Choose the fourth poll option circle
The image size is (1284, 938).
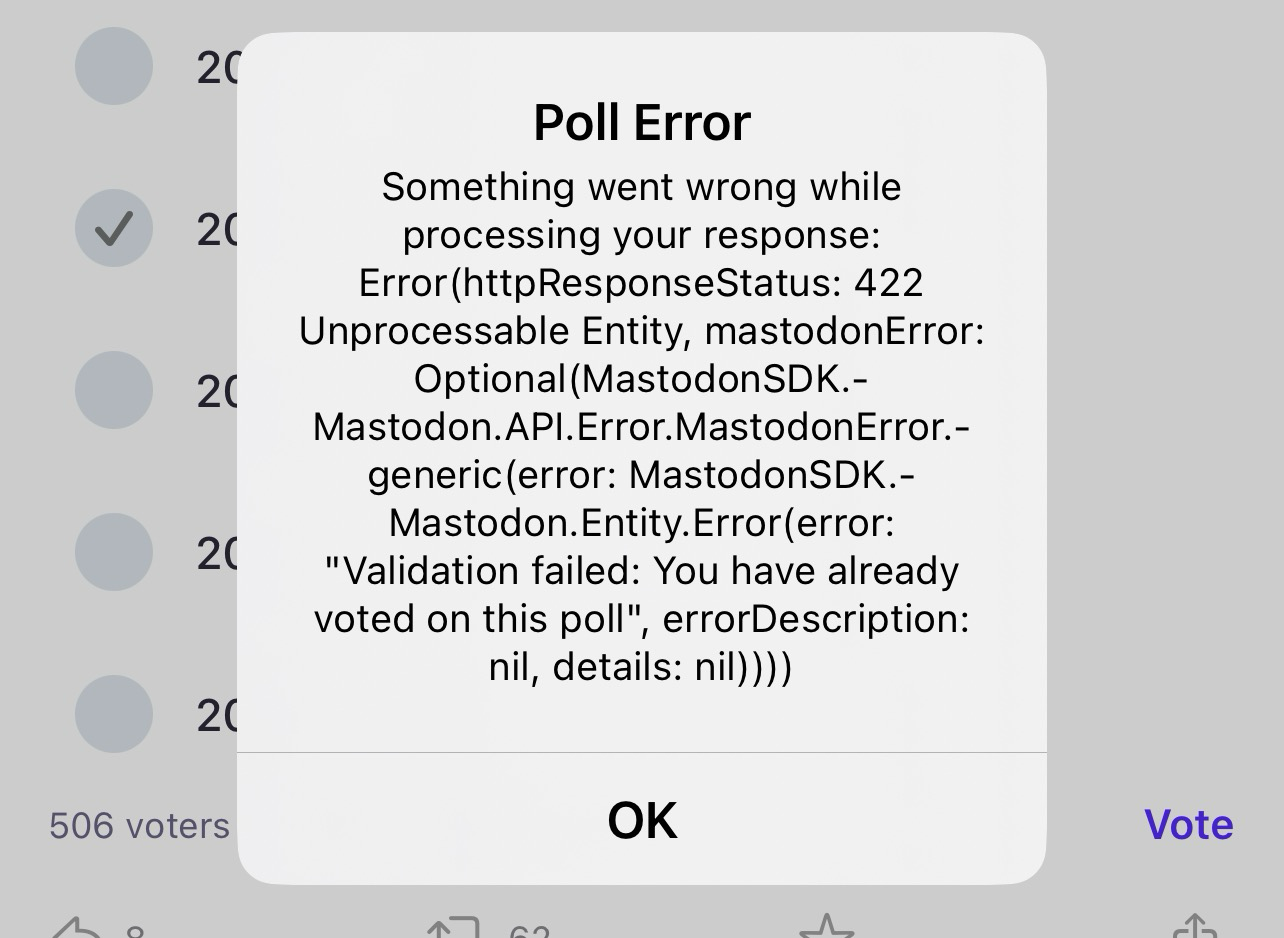[x=114, y=552]
